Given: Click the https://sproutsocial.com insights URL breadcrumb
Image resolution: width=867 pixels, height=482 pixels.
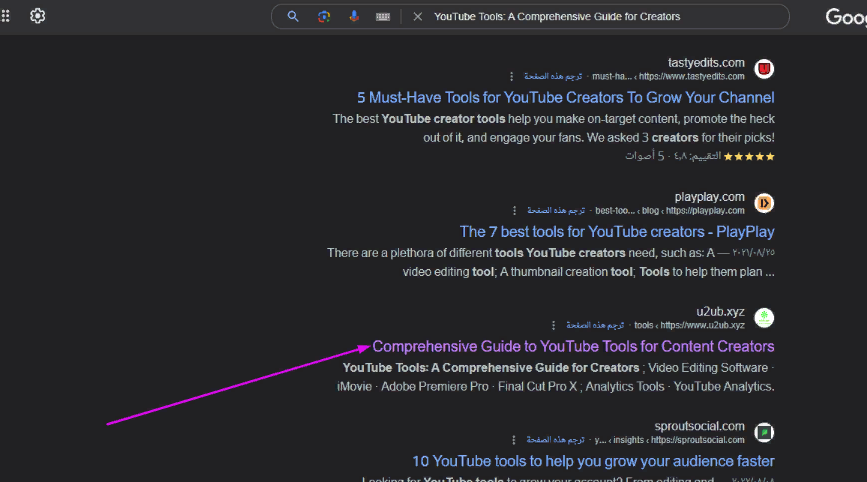Looking at the screenshot, I should 670,440.
